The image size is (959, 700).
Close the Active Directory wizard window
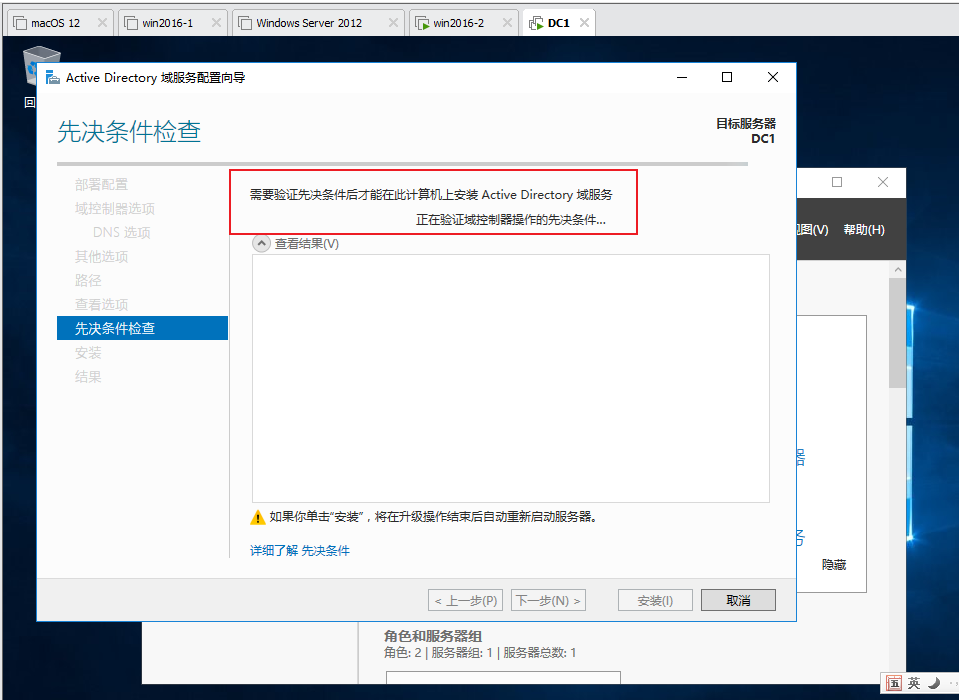[772, 77]
